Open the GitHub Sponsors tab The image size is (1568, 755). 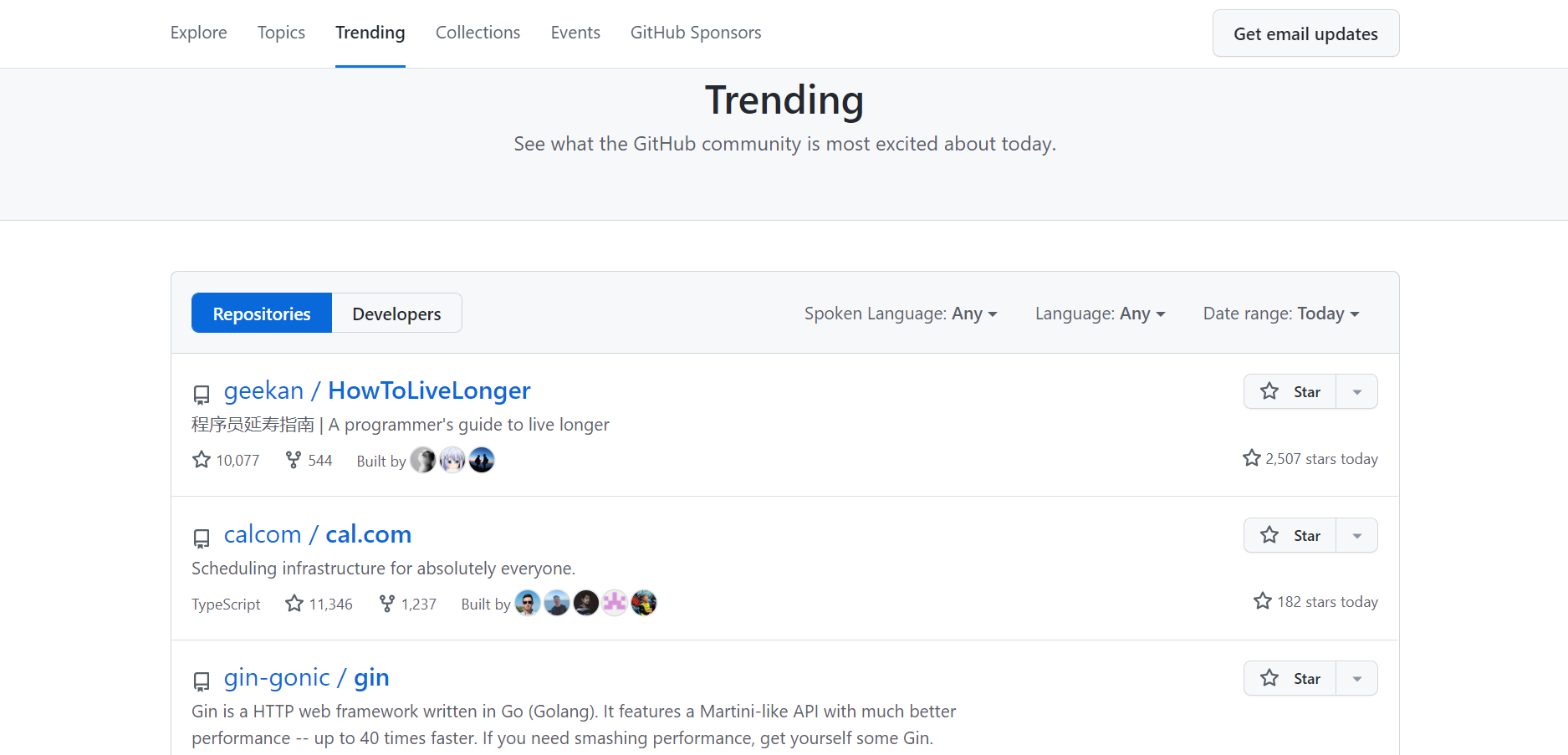pos(696,33)
